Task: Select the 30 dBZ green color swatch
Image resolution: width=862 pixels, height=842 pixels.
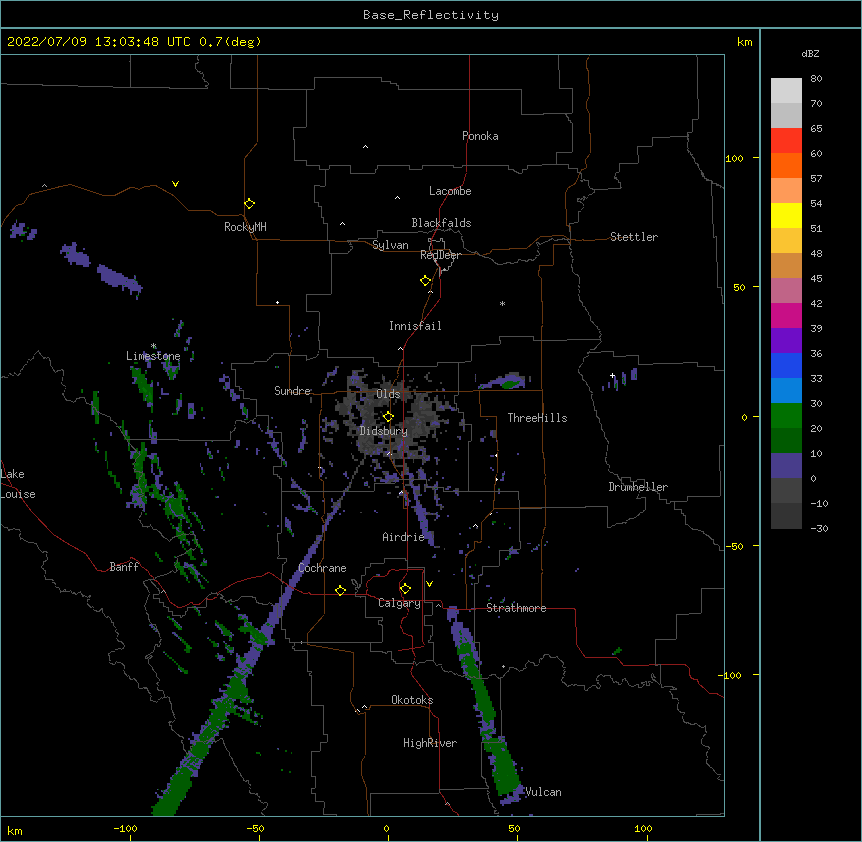Action: click(x=786, y=416)
